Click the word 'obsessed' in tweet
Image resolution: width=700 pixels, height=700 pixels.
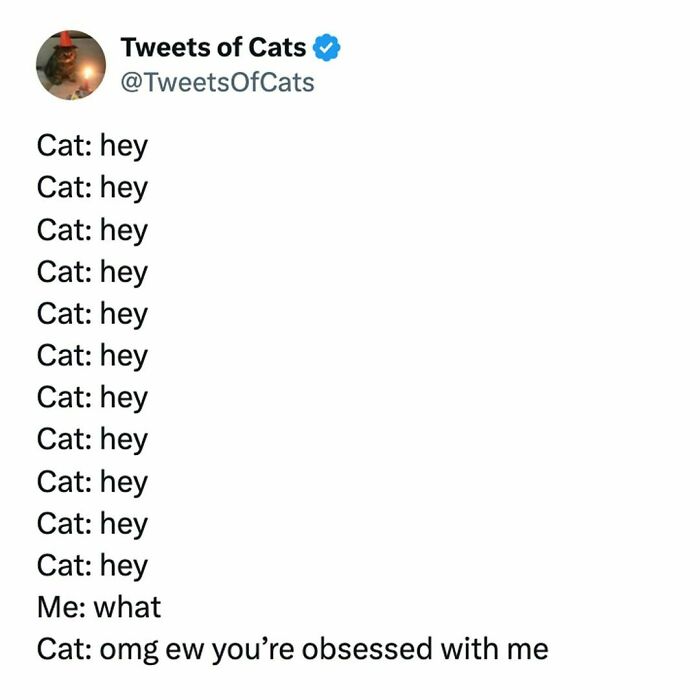pyautogui.click(x=367, y=649)
